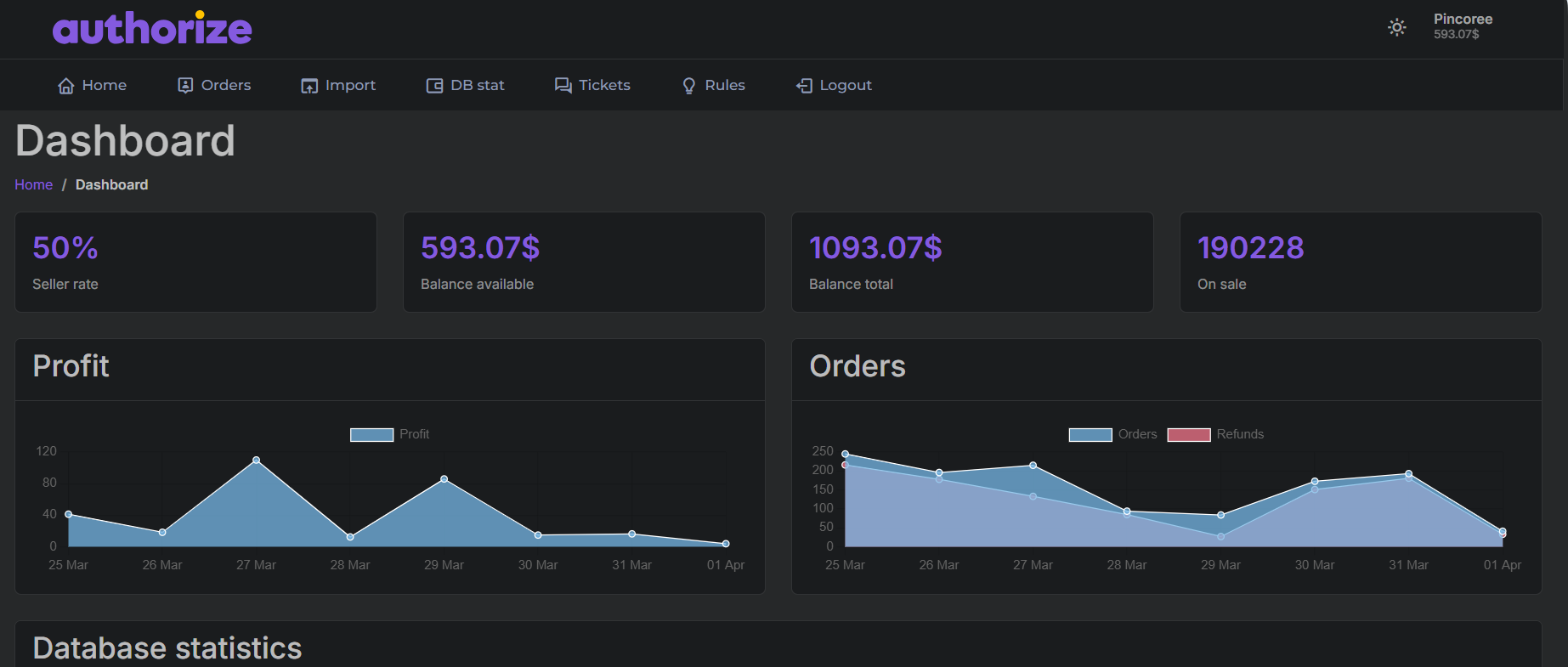1568x667 pixels.
Task: Click the Profit chart point at 01 Apr
Action: coord(726,544)
